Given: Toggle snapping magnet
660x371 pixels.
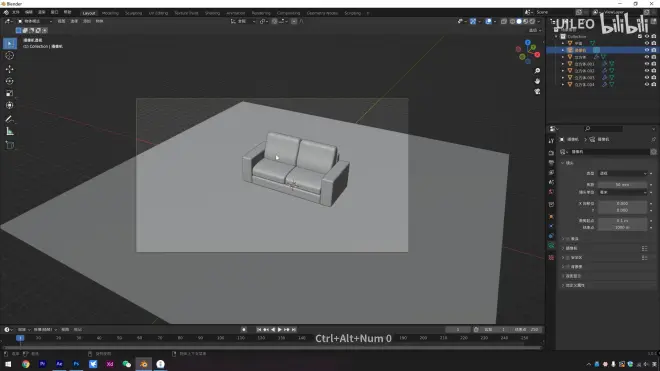Looking at the screenshot, I should coord(274,21).
